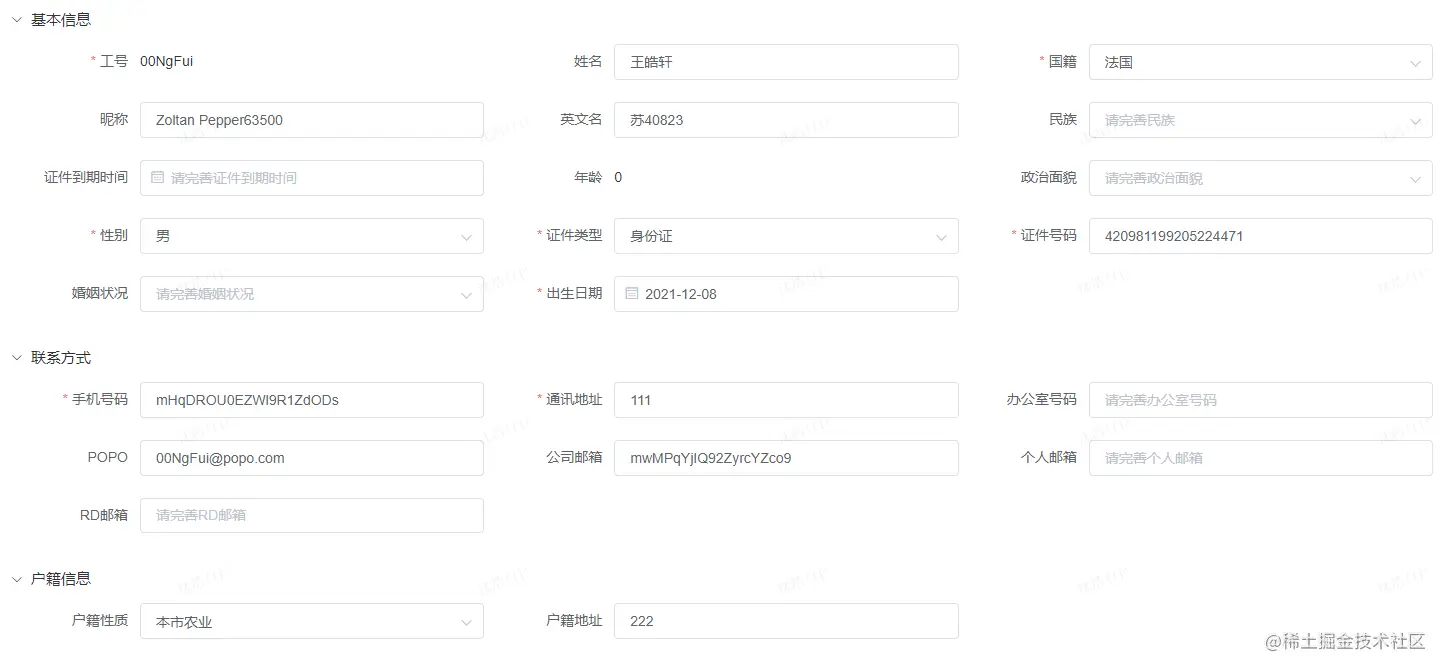The height and width of the screenshot is (671, 1445).
Task: Click the calendar icon in 出生日期 field
Action: tap(631, 293)
